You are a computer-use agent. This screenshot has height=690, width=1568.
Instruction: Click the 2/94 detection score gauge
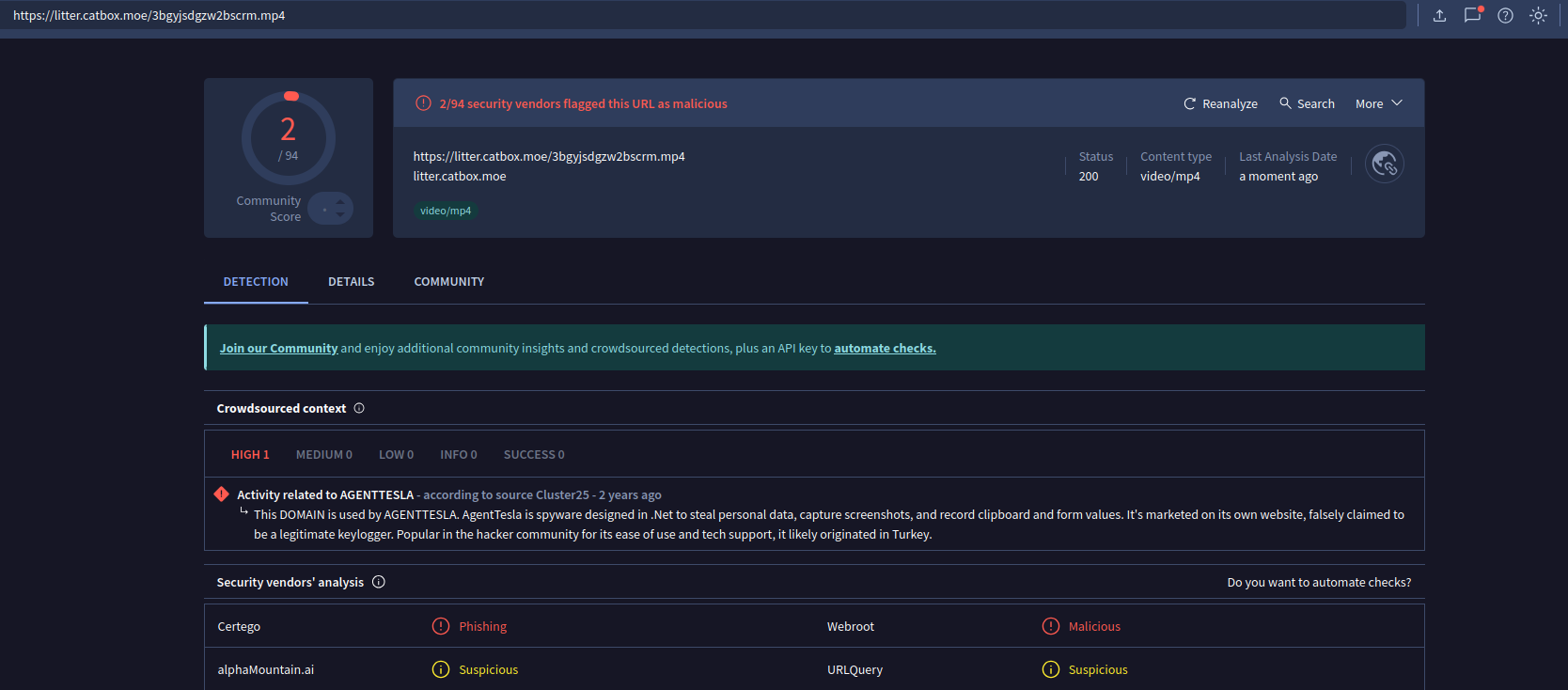tap(289, 138)
